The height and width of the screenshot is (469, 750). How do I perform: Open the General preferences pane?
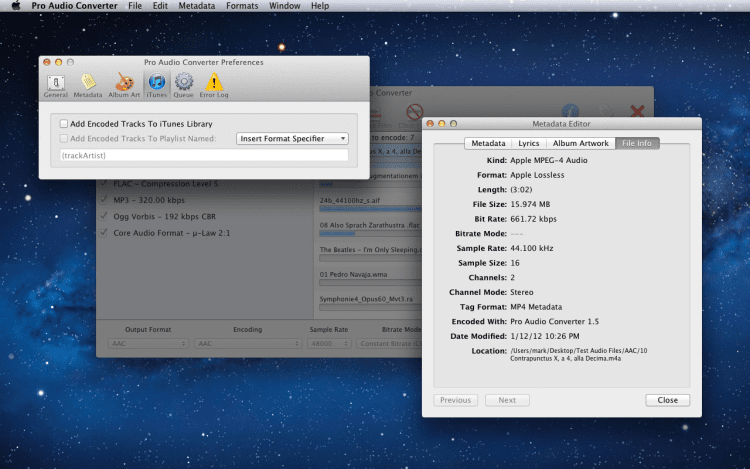coord(56,84)
